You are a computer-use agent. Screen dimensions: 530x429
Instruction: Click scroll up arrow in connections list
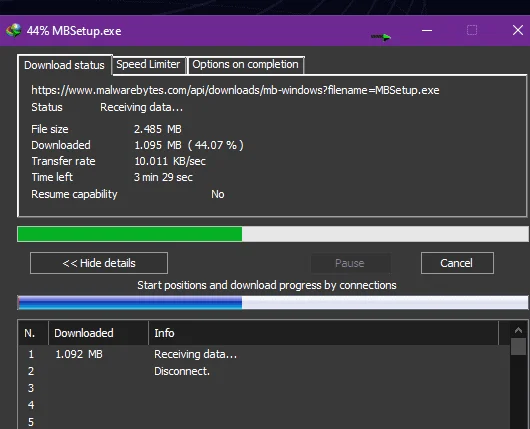519,330
